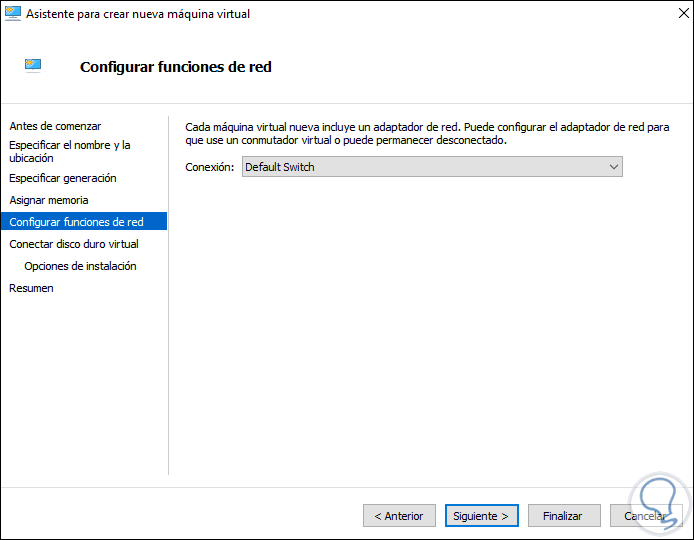Go to 'Conectar disco duro virtual' step
Screen dimensions: 694x540
[x=74, y=244]
